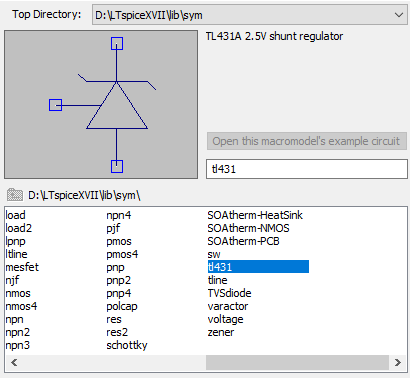The image size is (410, 378).
Task: Click the highlighted 'tl431' entry
Action: click(x=258, y=267)
